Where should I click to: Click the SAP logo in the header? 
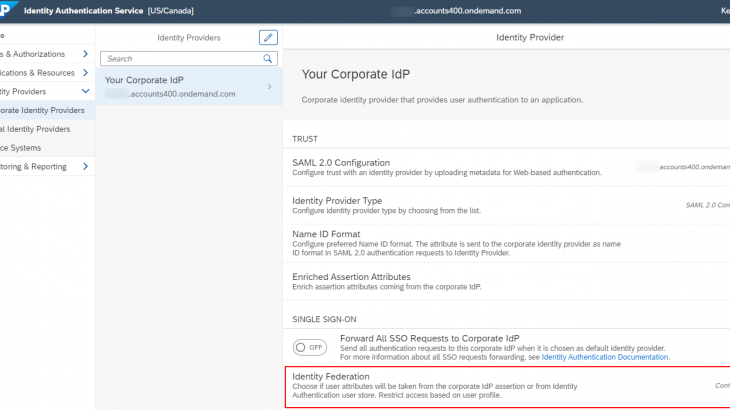pos(4,10)
